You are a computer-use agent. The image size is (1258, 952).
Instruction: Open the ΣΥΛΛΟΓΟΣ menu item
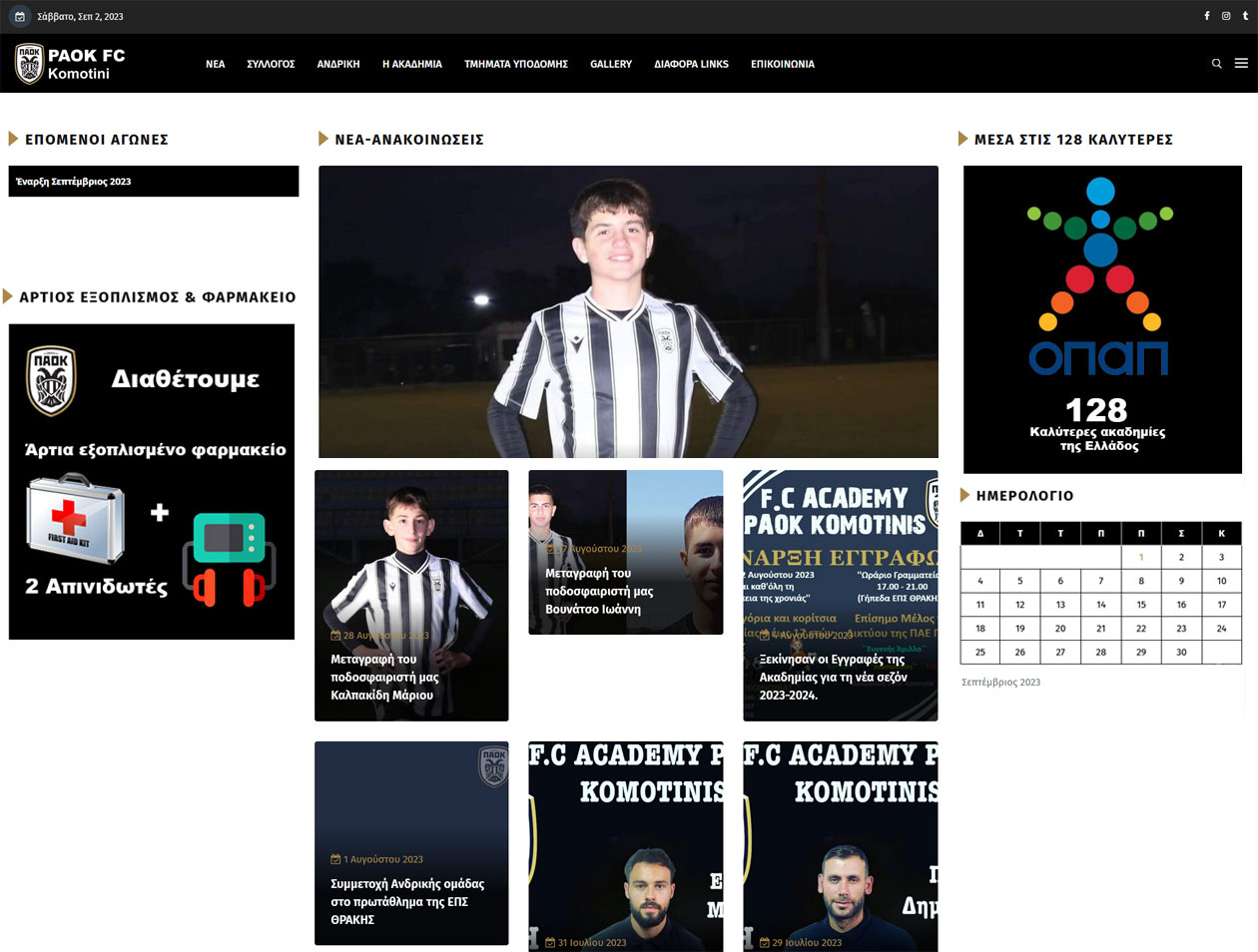pos(271,64)
